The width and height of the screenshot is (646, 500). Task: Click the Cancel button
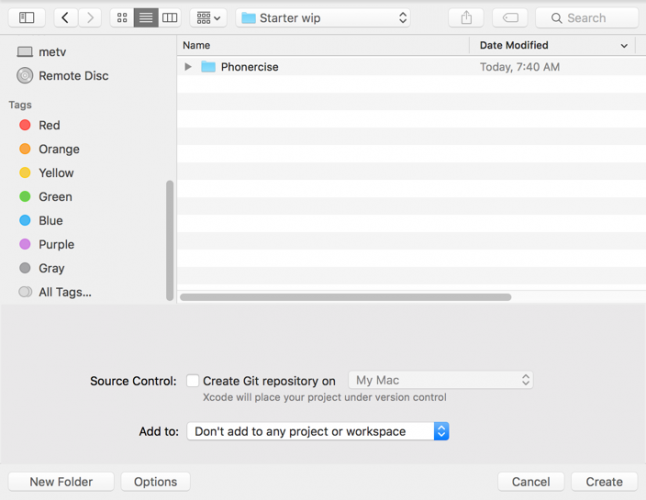[531, 482]
